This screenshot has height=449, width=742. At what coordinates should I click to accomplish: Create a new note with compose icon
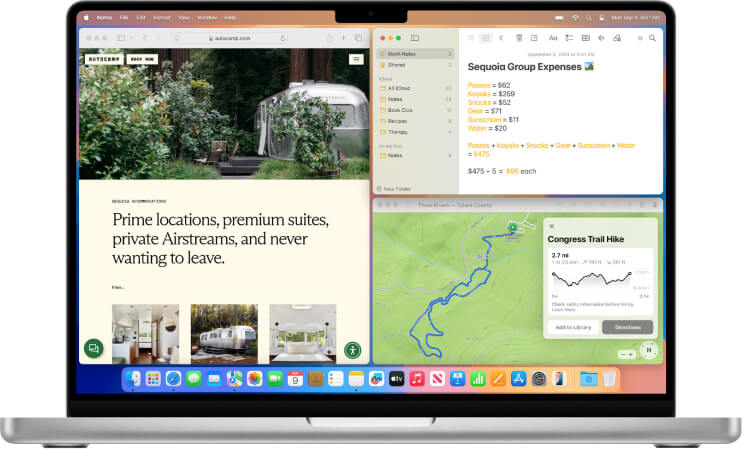[x=534, y=38]
